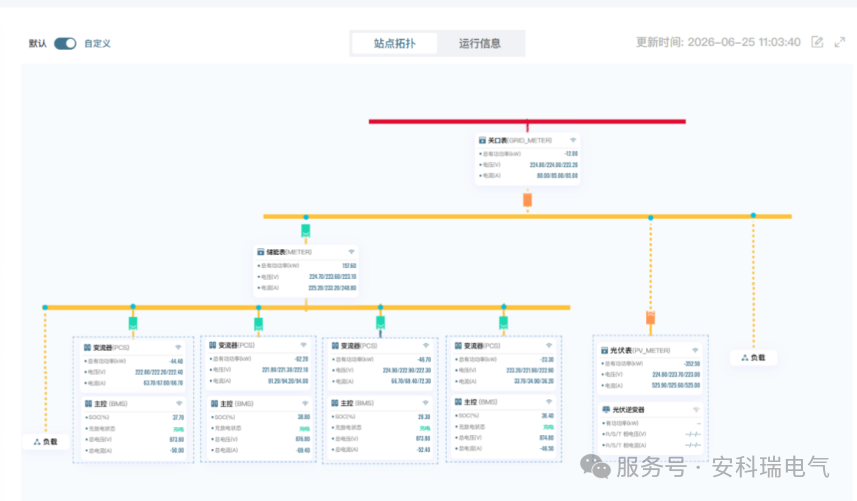The image size is (857, 501).
Task: Click the signal icon on the SOC 36.40 BMS card
Action: (x=549, y=402)
